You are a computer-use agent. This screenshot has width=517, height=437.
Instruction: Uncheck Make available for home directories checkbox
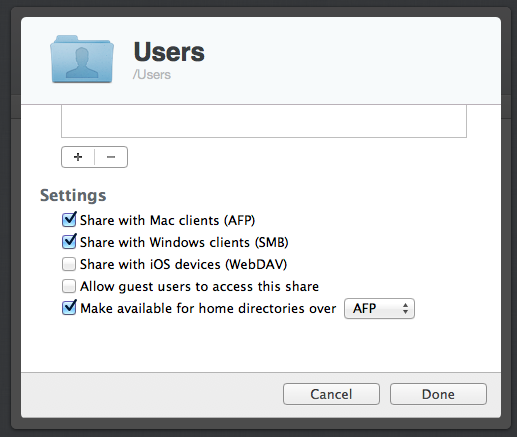click(69, 308)
